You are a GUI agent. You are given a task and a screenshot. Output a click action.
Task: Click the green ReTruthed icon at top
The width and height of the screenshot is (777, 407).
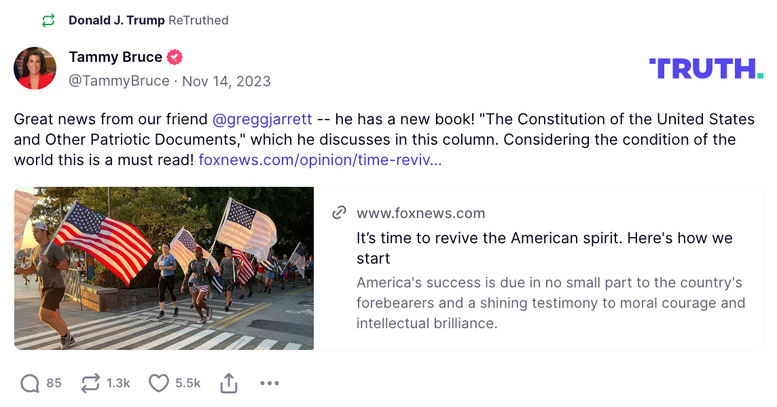48,20
